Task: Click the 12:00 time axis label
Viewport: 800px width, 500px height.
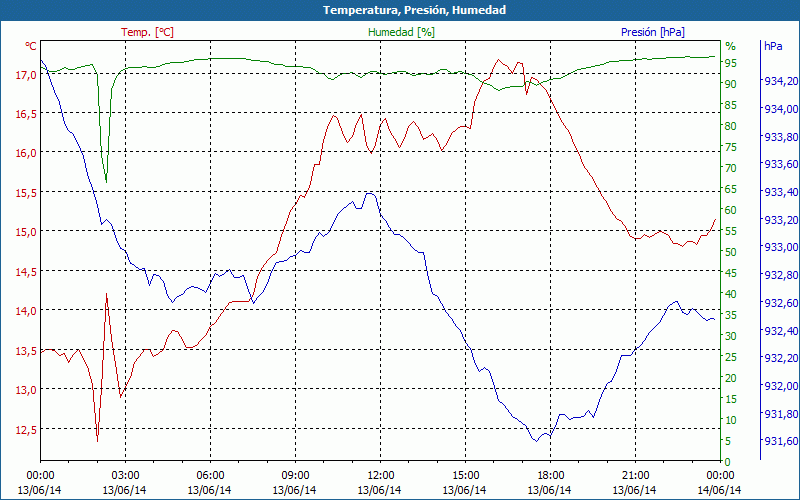Action: coord(380,476)
